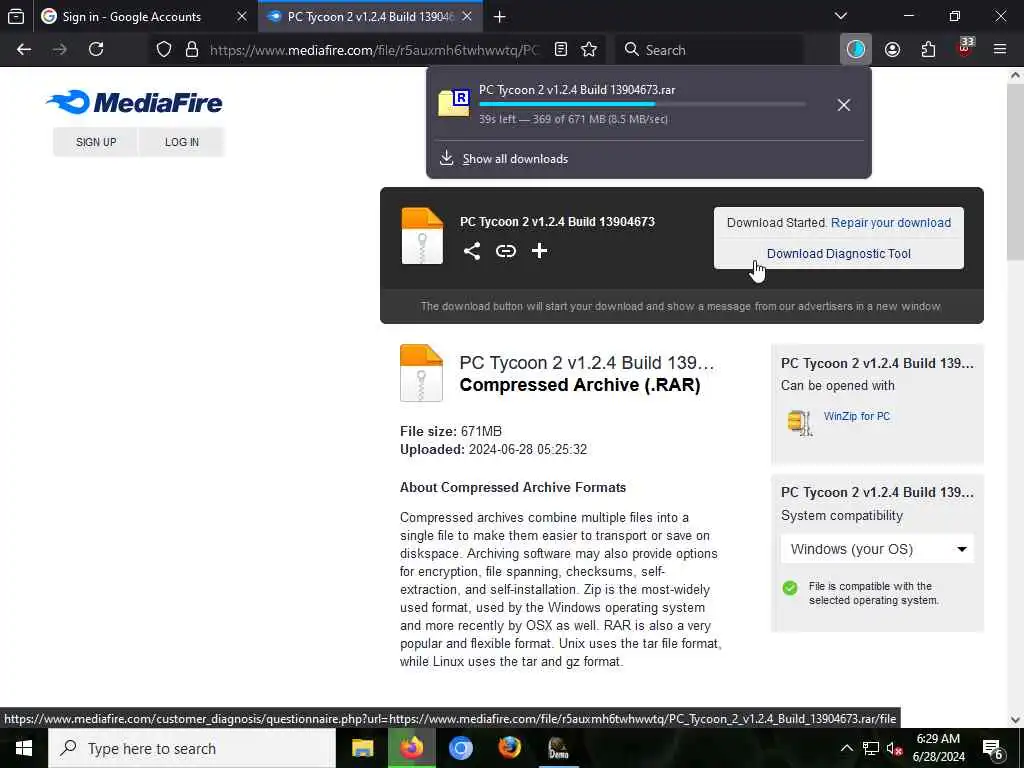Click the scroll up arrow on the page
This screenshot has height=768, width=1024.
point(1015,75)
